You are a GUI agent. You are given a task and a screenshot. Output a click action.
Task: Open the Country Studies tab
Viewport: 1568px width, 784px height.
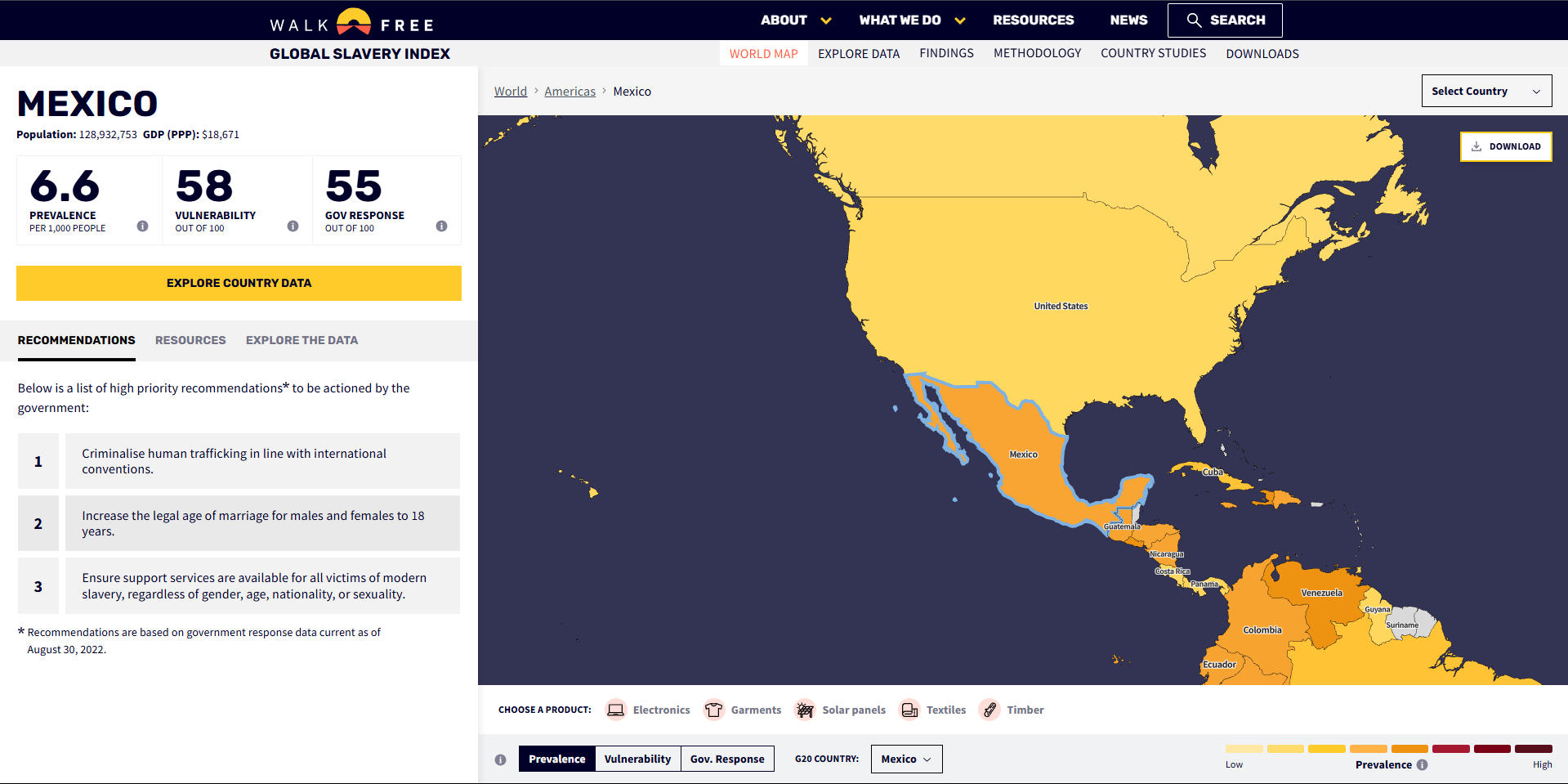point(1153,53)
